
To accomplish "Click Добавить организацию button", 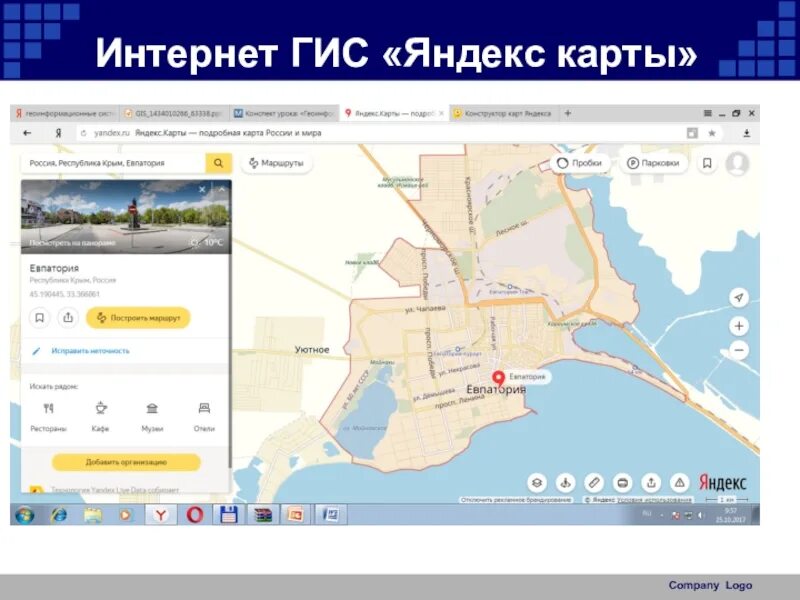I will [126, 462].
